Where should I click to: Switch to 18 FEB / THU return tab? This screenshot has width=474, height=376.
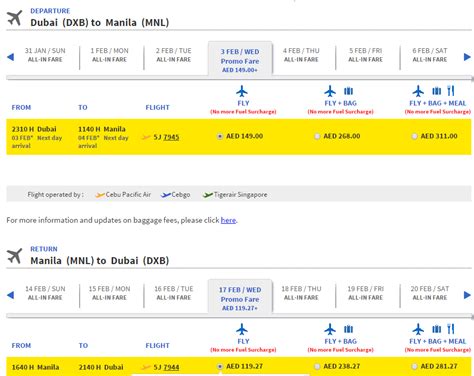pos(301,293)
